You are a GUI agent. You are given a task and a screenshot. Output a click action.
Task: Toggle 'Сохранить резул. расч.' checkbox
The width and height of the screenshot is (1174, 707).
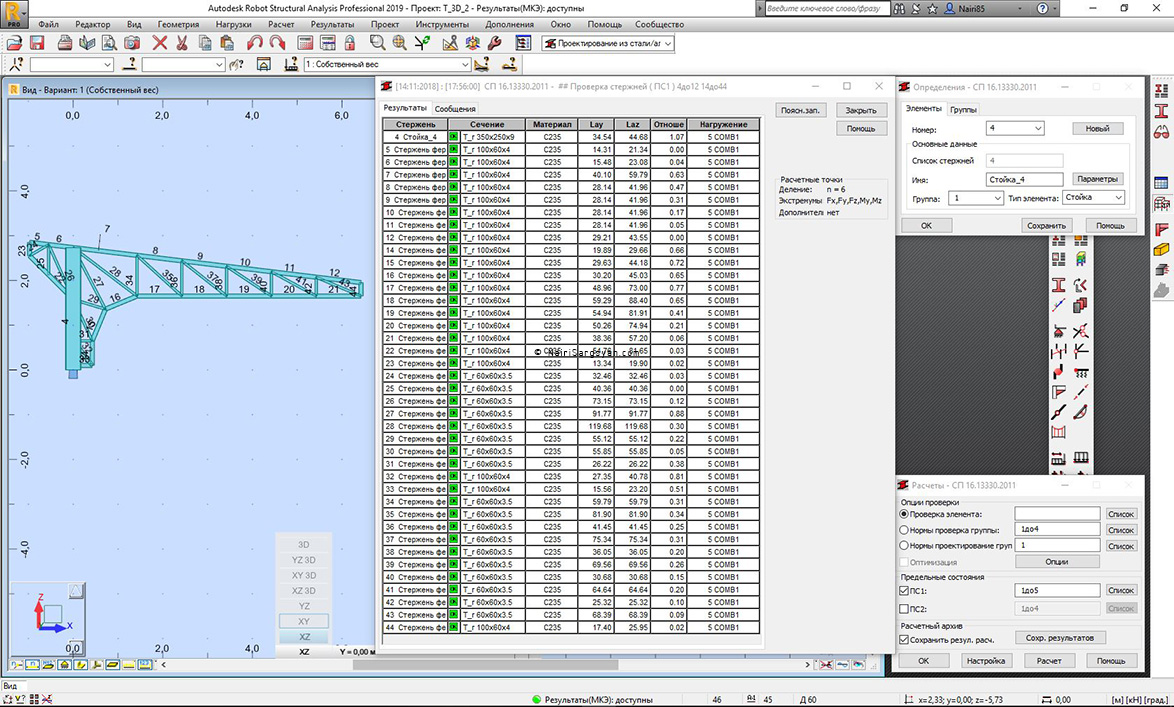(904, 640)
